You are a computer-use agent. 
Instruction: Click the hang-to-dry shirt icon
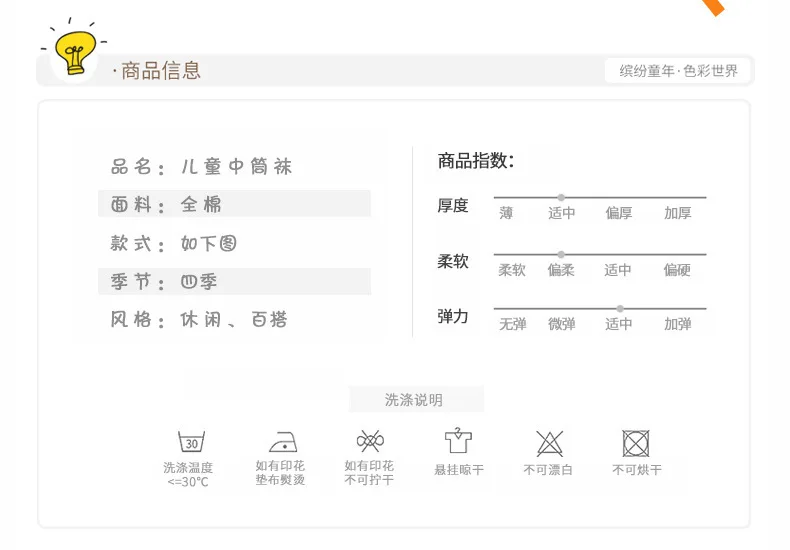click(458, 441)
